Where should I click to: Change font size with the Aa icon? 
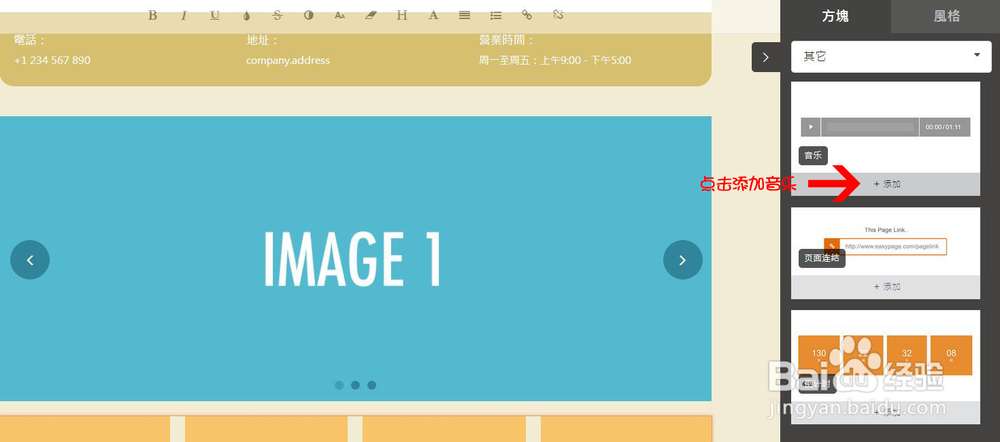tap(340, 15)
